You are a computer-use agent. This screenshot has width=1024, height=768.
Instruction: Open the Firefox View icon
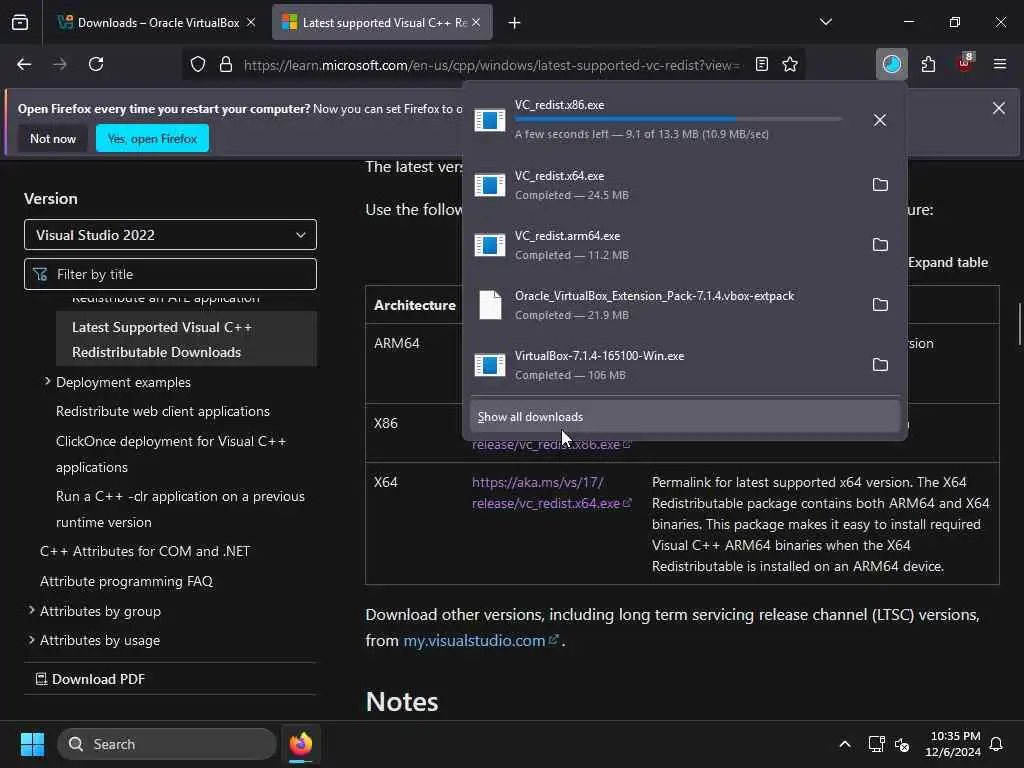[20, 22]
